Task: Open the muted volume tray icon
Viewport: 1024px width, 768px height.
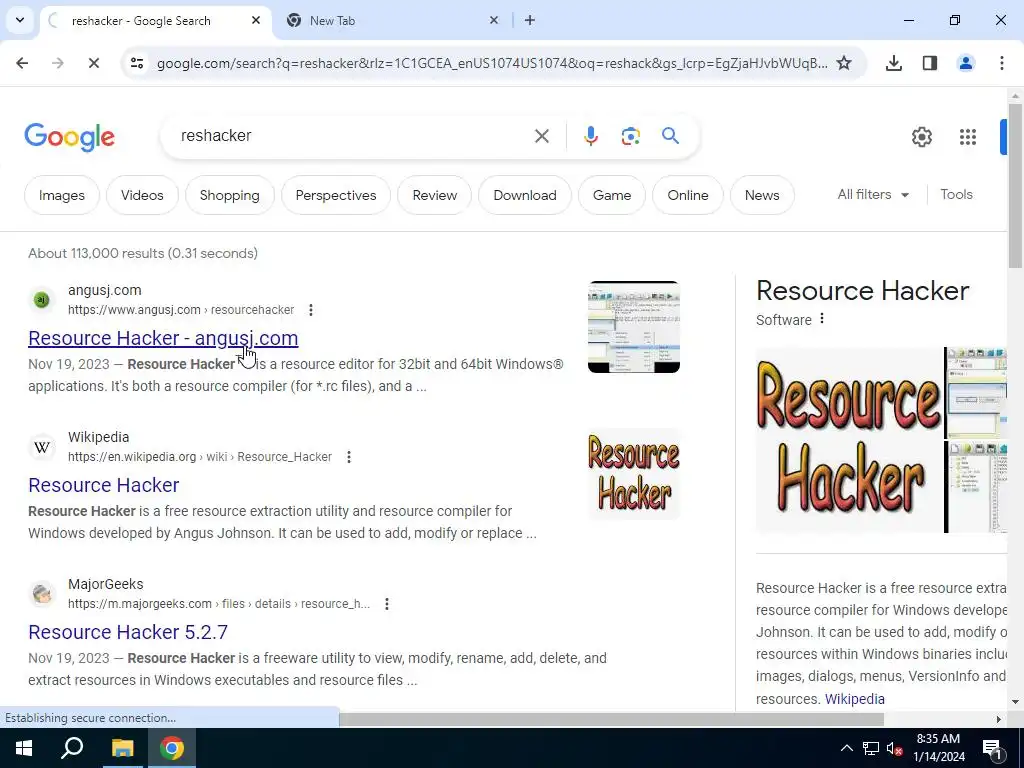Action: click(x=895, y=748)
